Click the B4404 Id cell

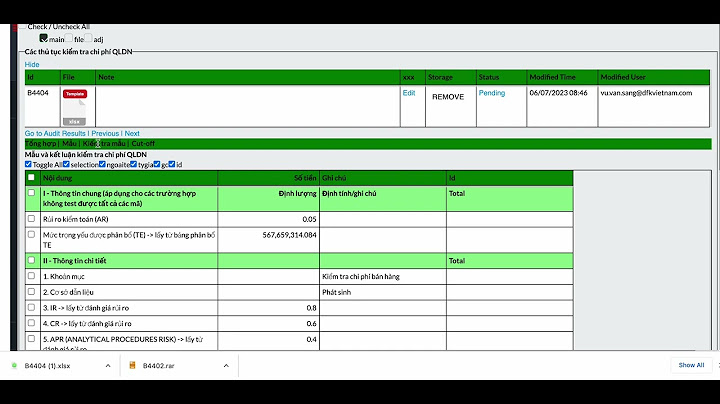pyautogui.click(x=43, y=106)
